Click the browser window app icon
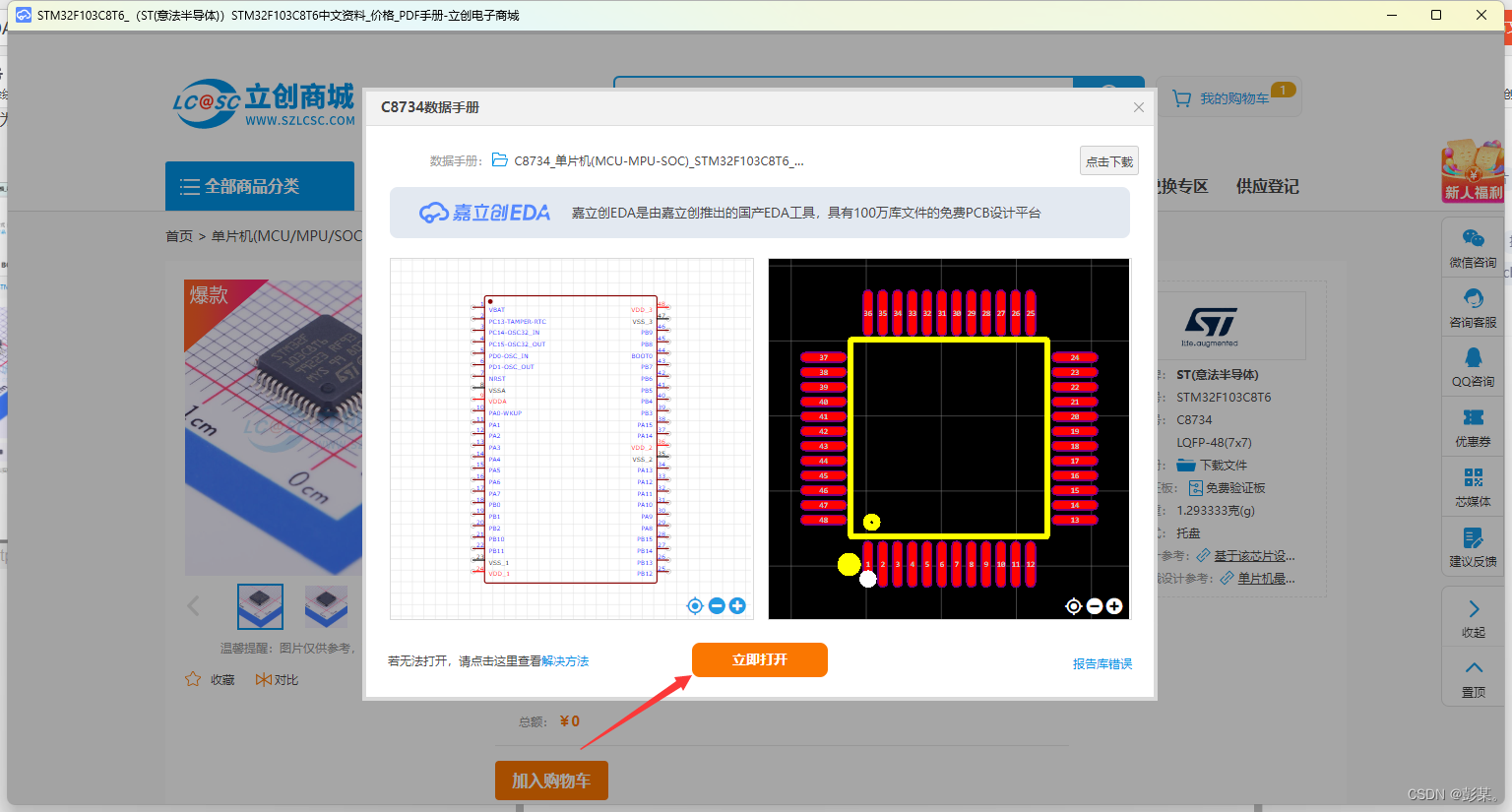This screenshot has height=812, width=1512. pos(23,15)
